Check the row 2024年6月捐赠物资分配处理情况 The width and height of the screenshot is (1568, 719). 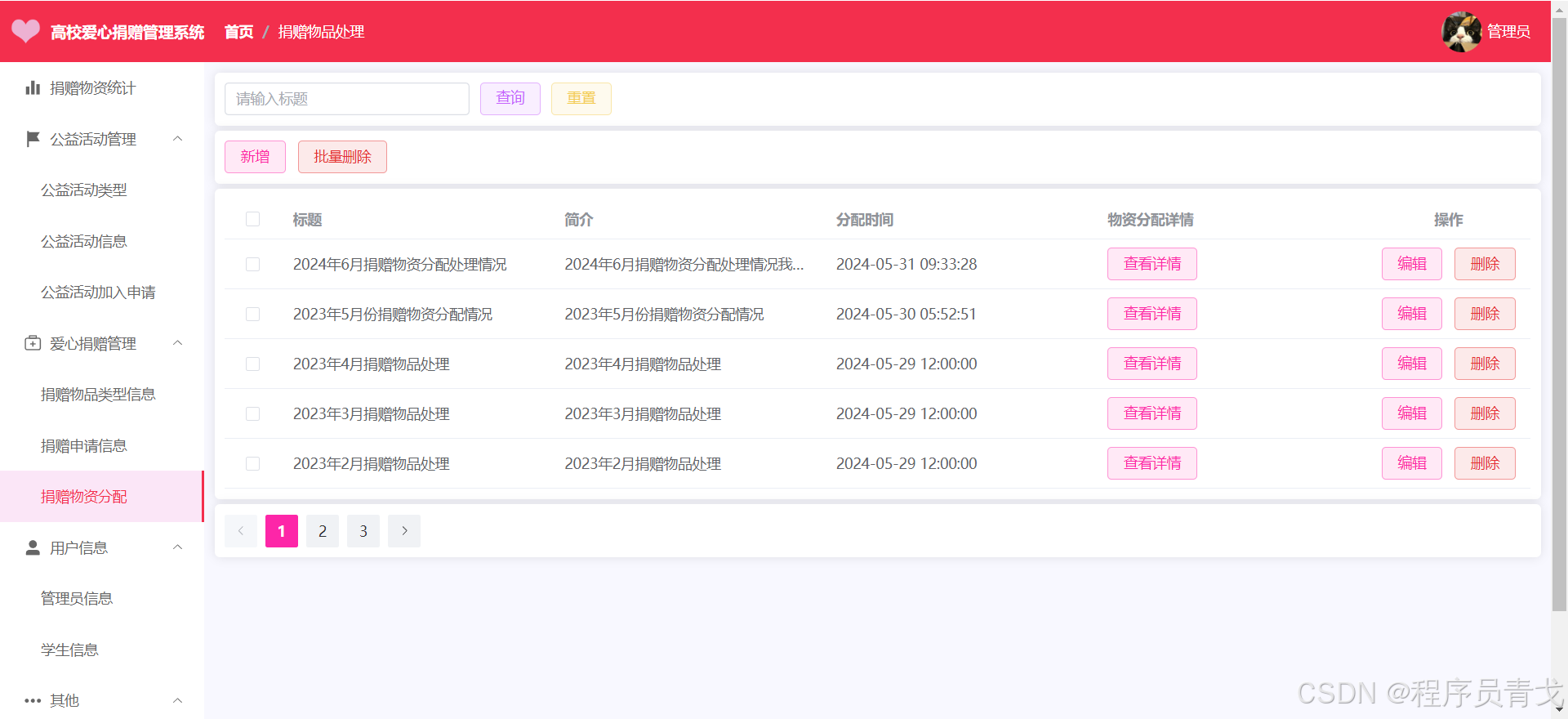click(x=253, y=264)
